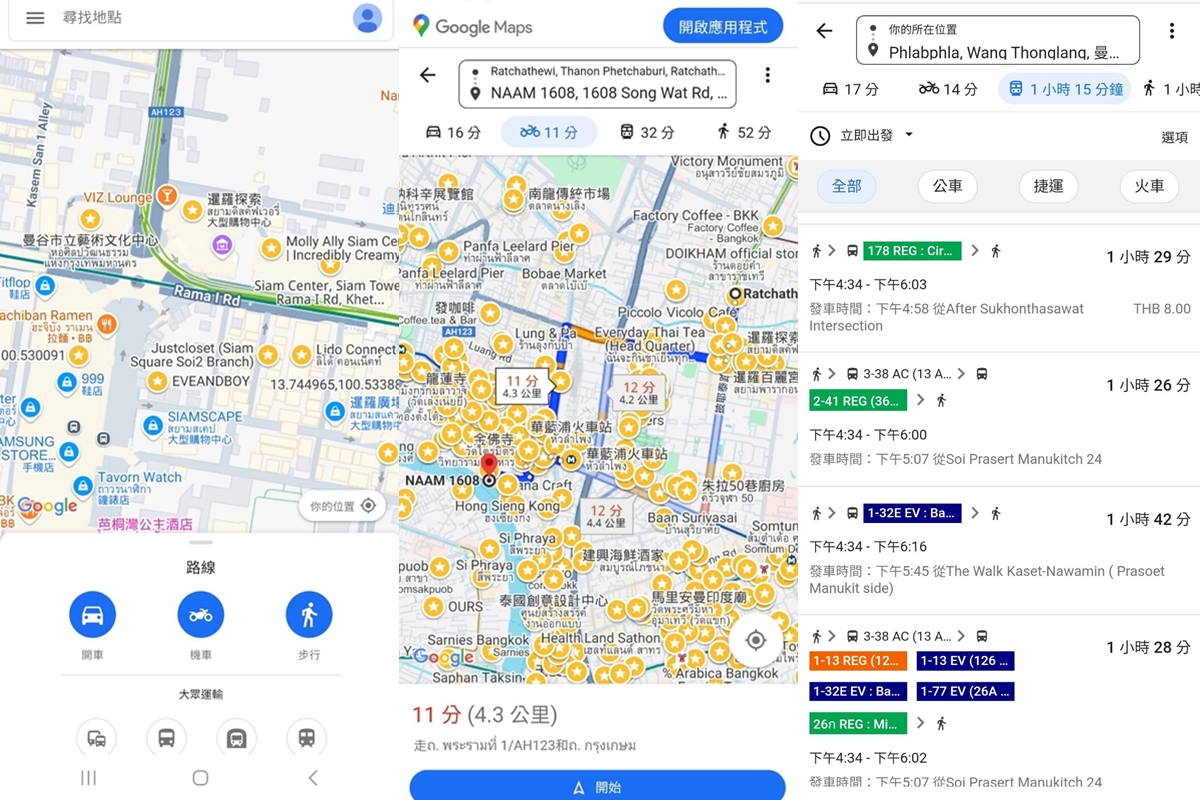Screen dimensions: 1200x800
Task: Click orange 1-13 REG bus badge
Action: point(858,661)
